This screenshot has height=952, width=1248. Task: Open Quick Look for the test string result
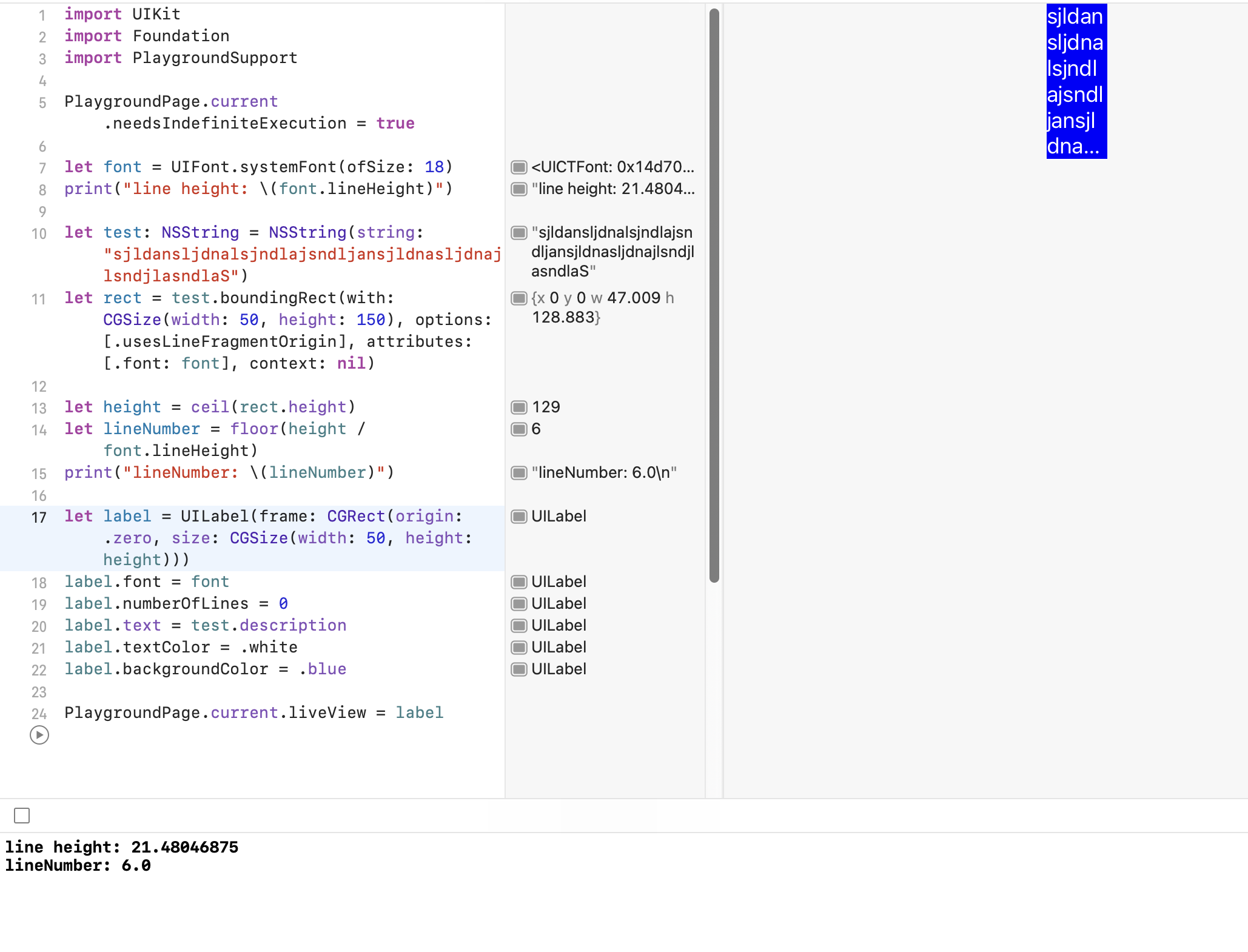518,232
